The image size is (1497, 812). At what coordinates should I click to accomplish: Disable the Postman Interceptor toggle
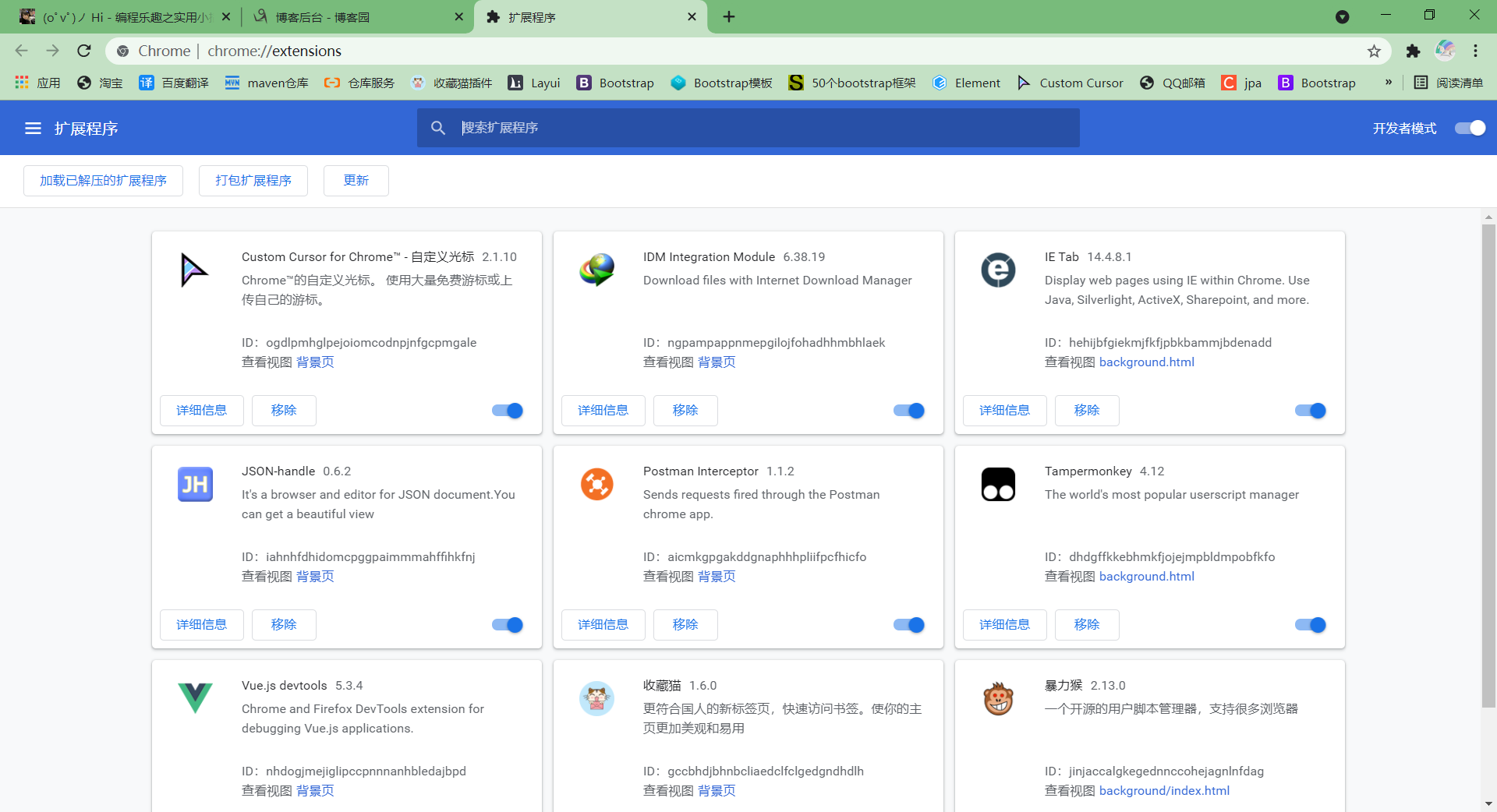tap(909, 625)
